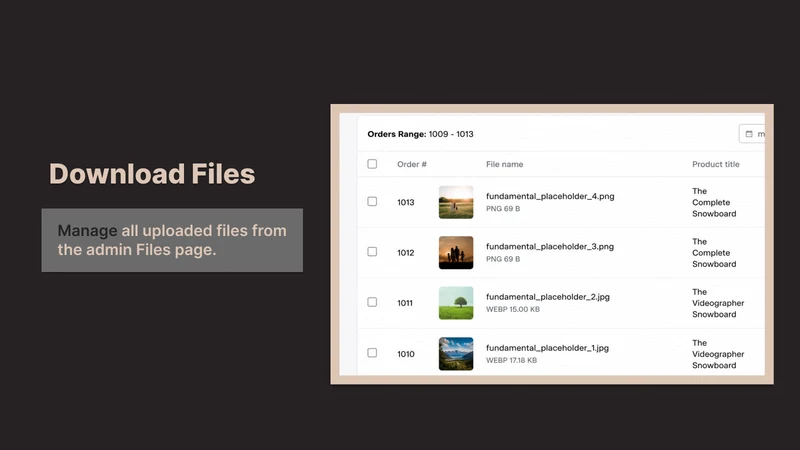Check the box for order 1012

click(372, 252)
